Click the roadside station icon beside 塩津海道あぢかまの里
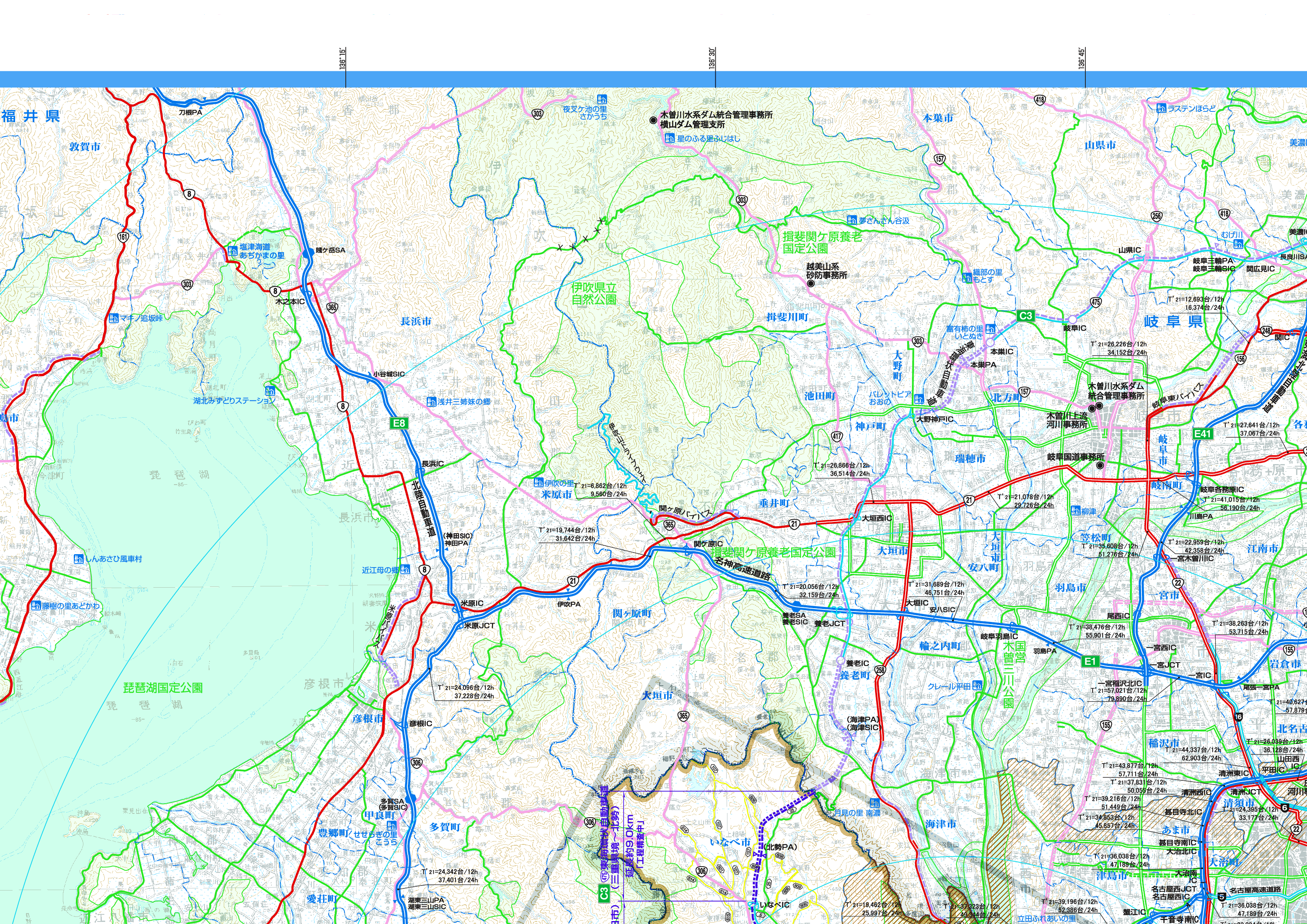This screenshot has height=924, width=1307. pos(233,251)
